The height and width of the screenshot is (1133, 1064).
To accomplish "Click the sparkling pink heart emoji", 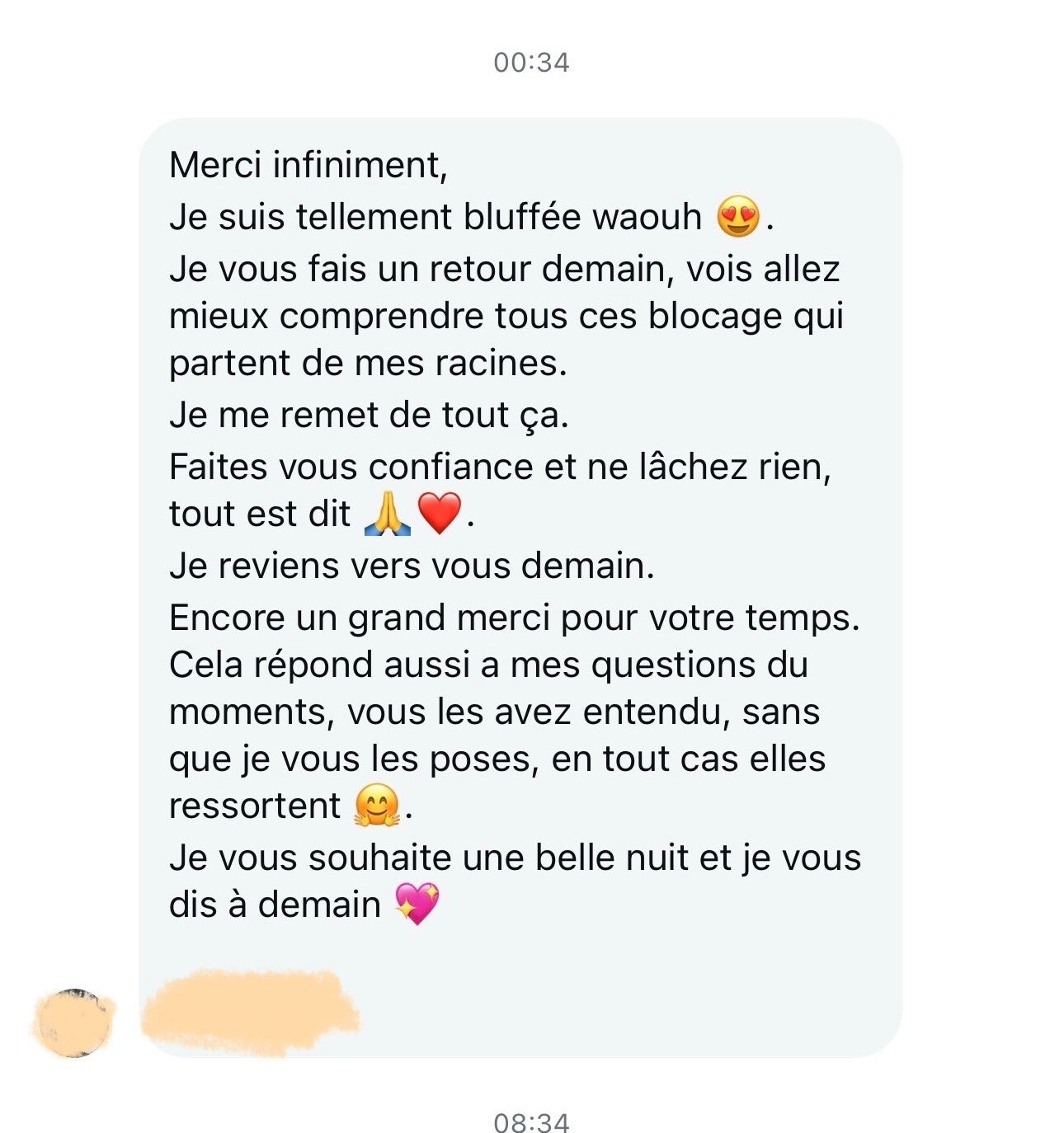I will [417, 904].
